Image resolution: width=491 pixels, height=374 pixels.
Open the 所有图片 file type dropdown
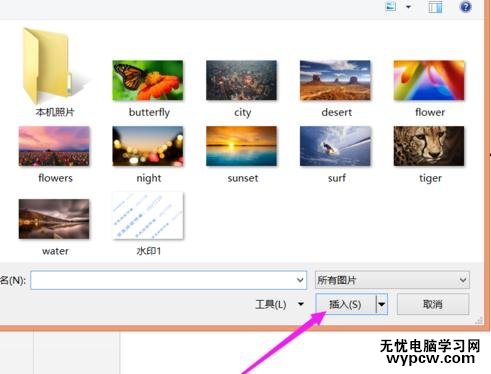(392, 280)
